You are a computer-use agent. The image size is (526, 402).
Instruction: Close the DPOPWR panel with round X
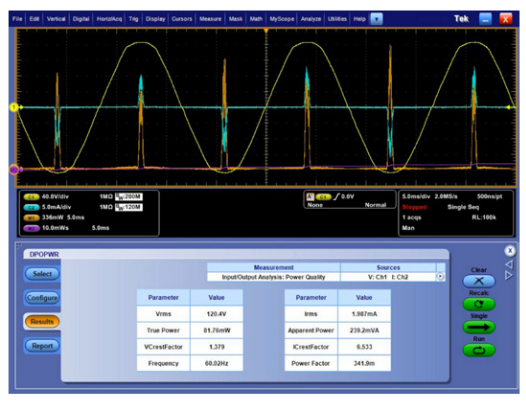tap(510, 251)
